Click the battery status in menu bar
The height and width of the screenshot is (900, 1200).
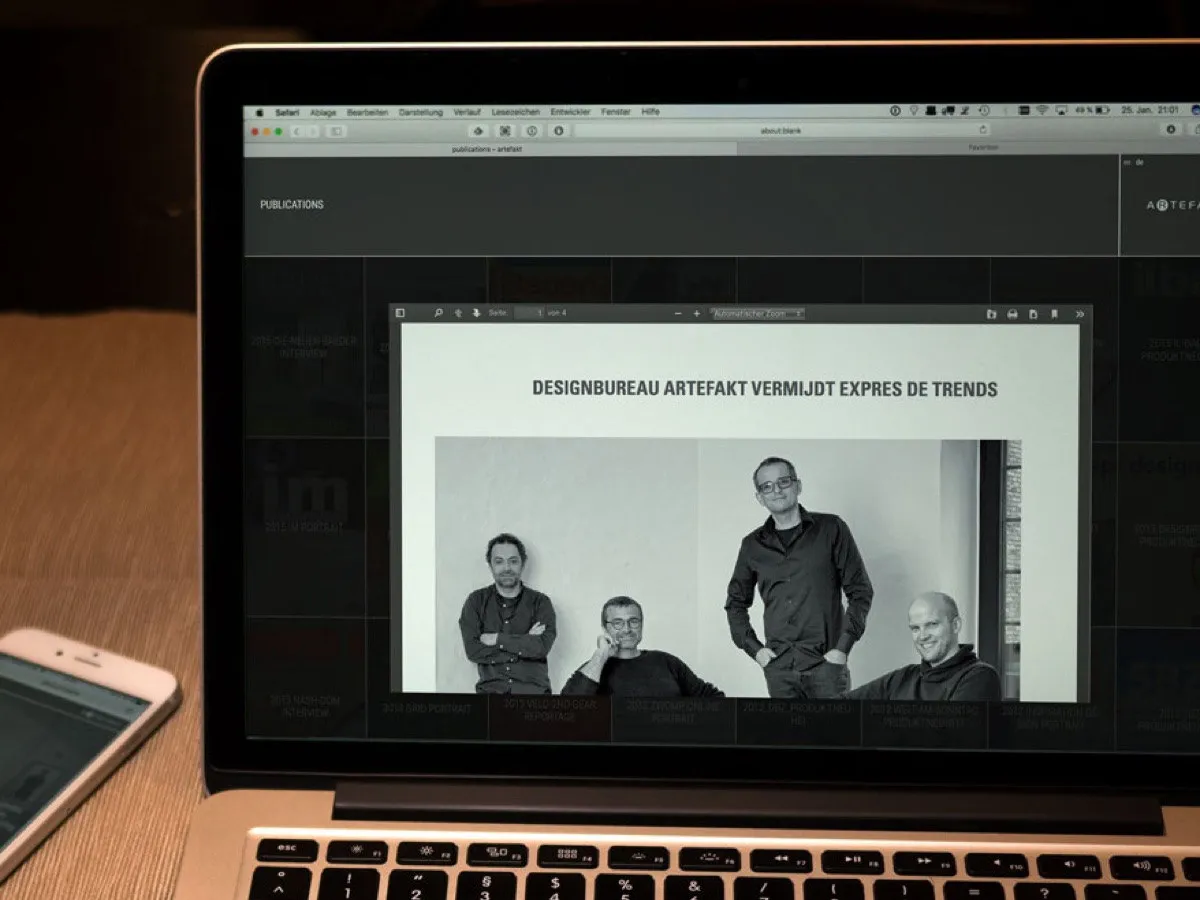click(x=1092, y=110)
